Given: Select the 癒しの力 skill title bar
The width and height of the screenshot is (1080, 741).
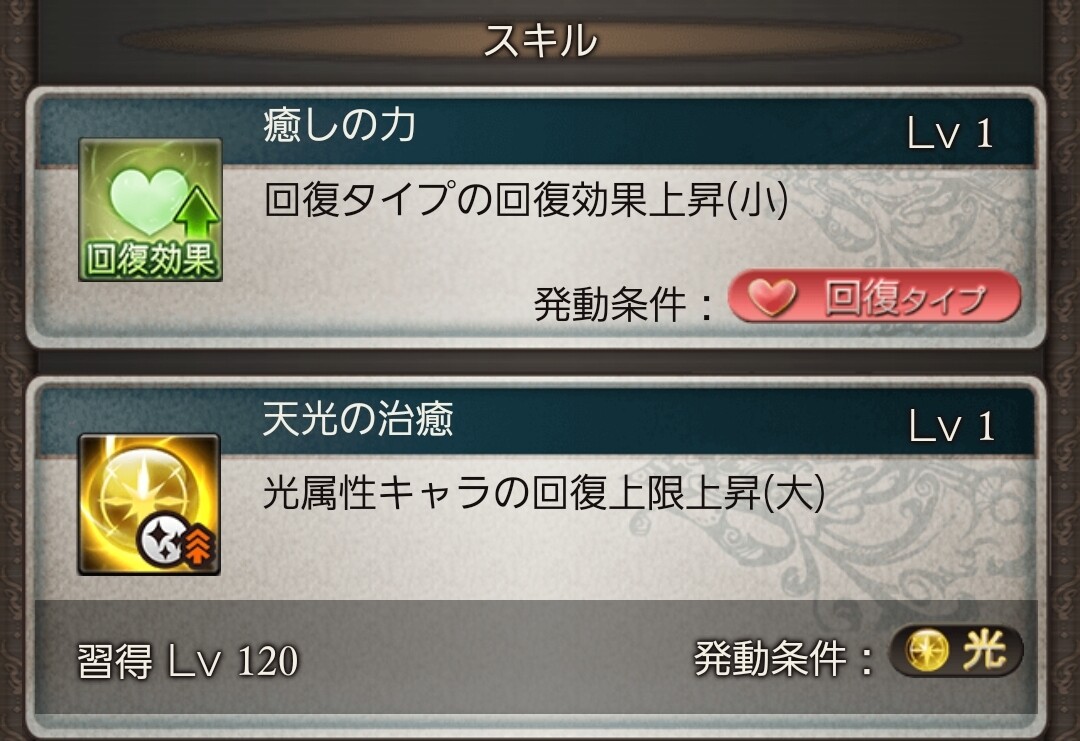Looking at the screenshot, I should 535,131.
